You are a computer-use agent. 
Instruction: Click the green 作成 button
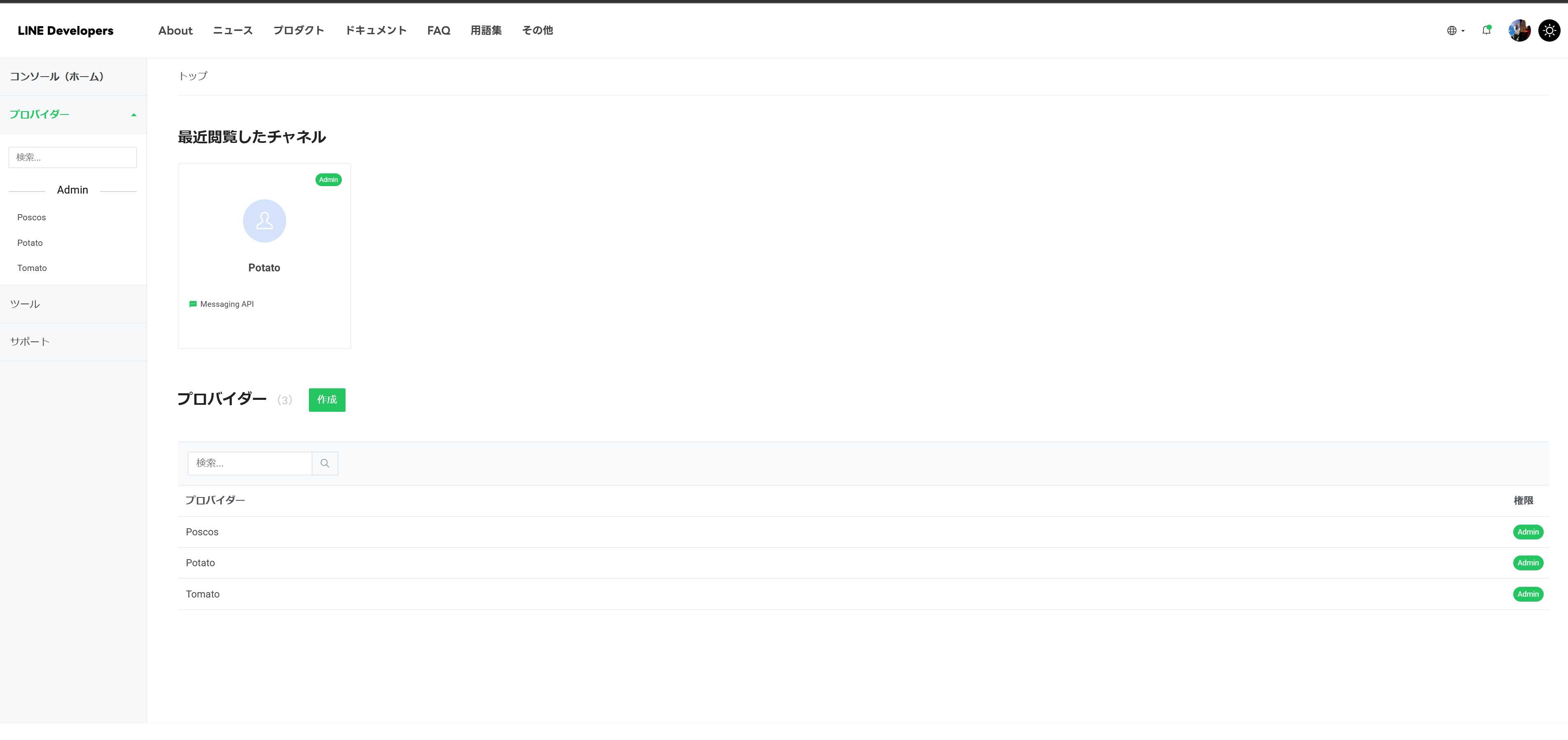click(327, 400)
